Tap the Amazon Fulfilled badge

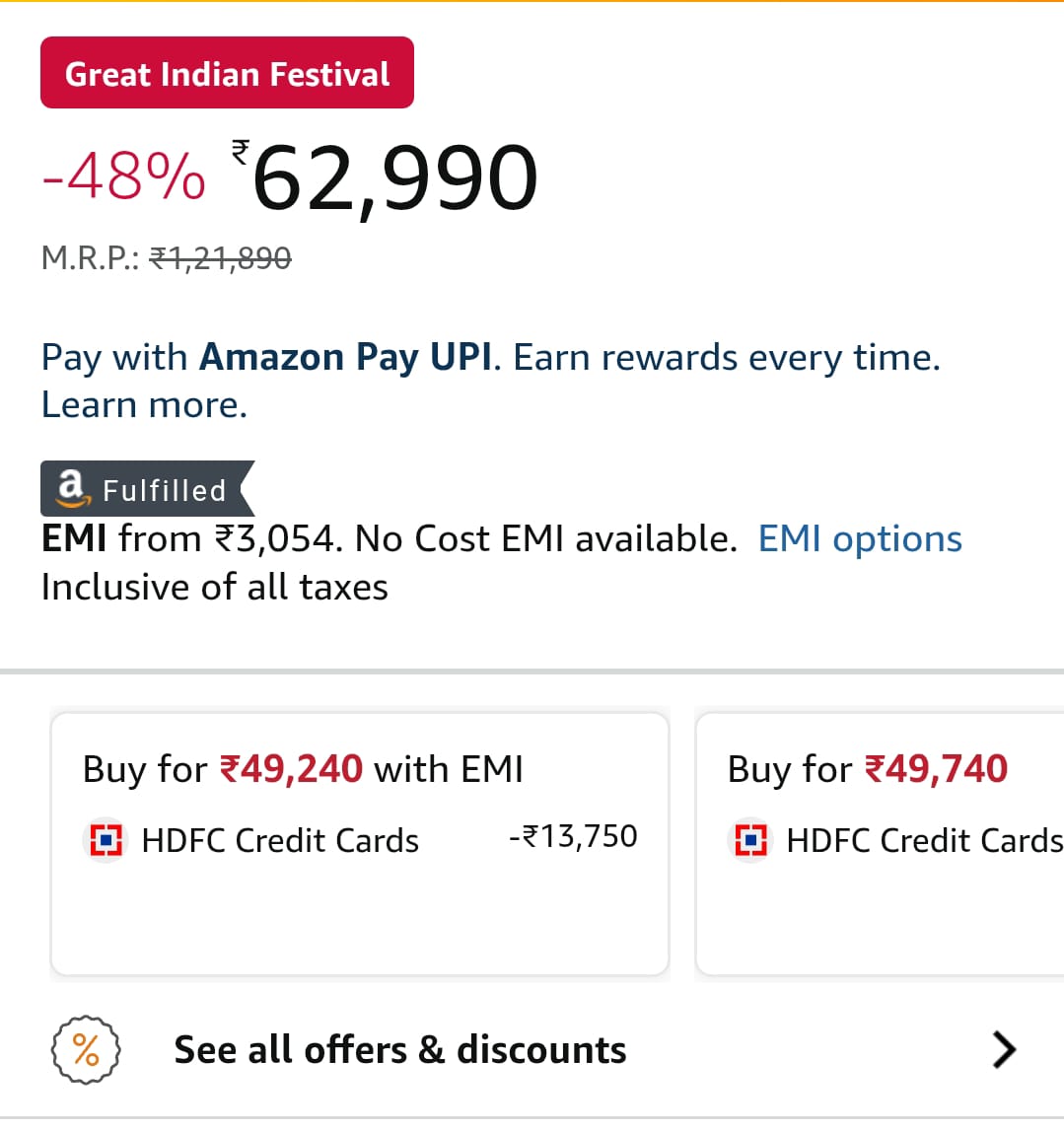coord(147,488)
